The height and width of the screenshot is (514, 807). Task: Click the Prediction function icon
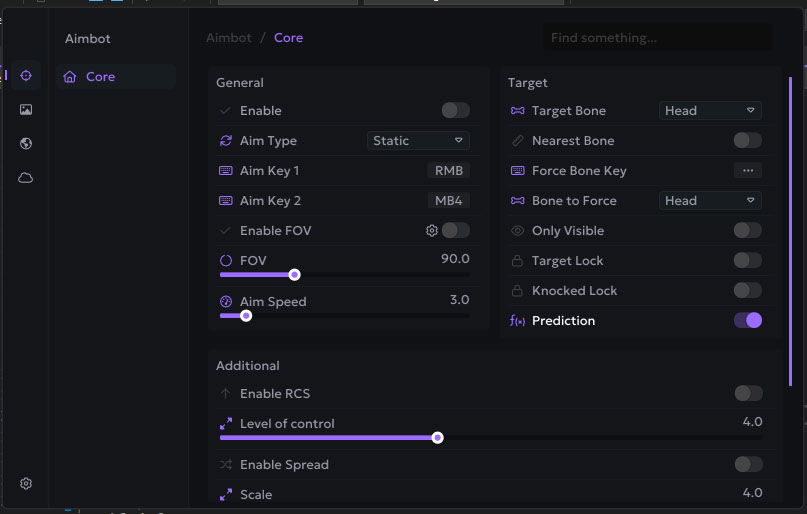[517, 321]
